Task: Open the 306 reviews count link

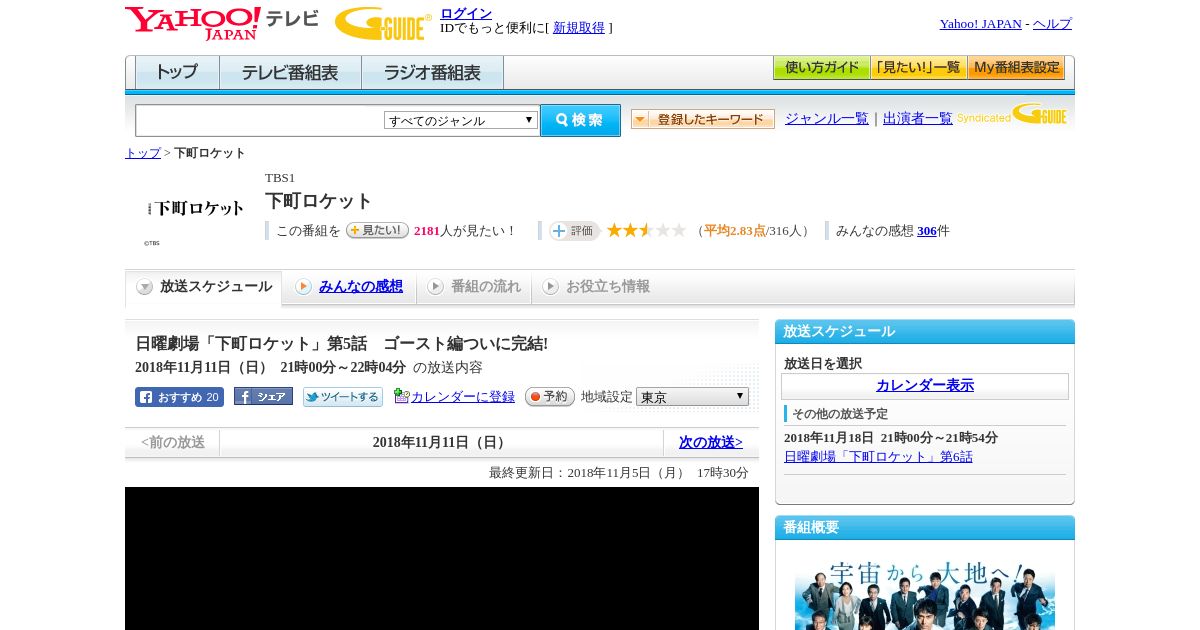Action: click(x=927, y=231)
